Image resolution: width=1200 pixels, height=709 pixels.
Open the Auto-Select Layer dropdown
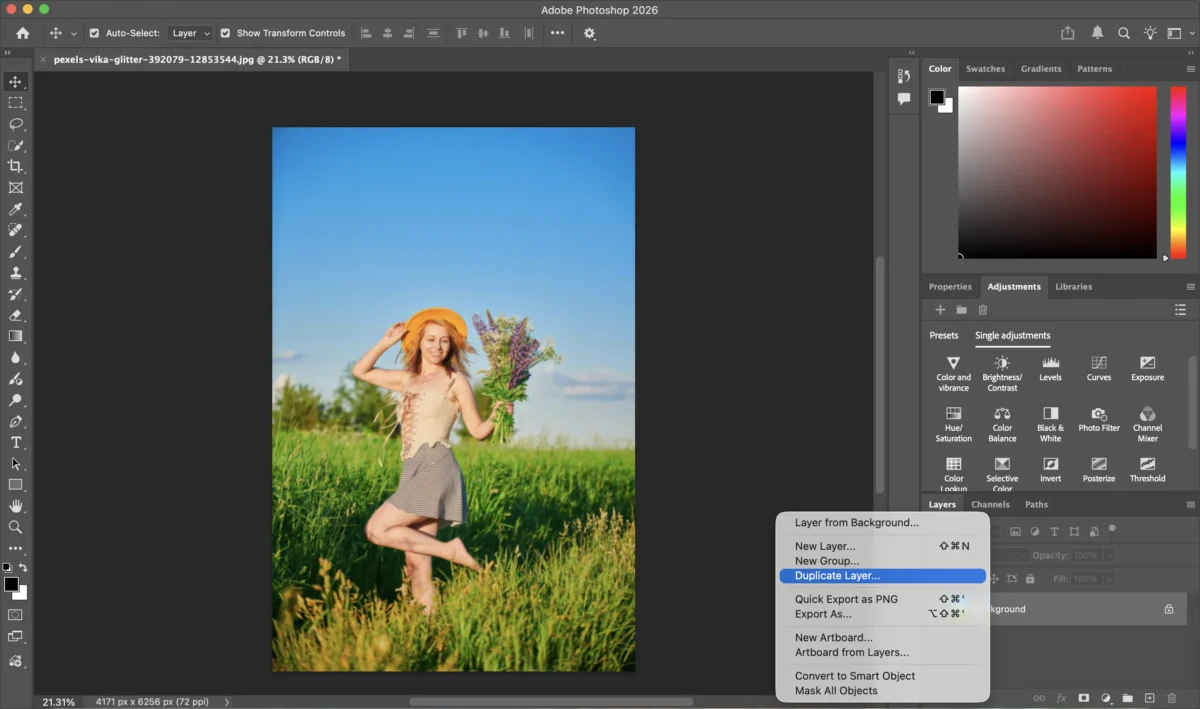191,33
